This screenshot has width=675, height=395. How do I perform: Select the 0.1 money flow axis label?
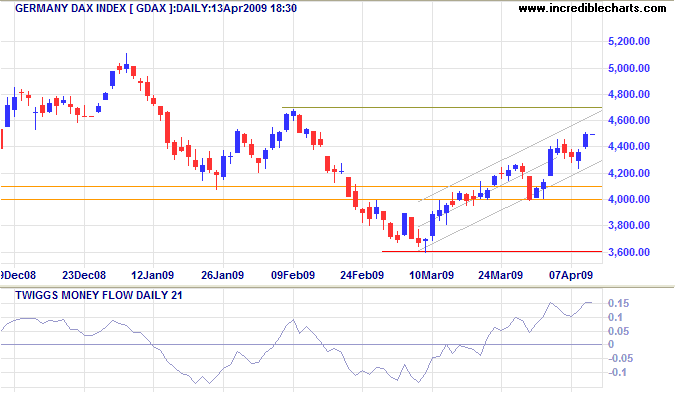[615, 318]
